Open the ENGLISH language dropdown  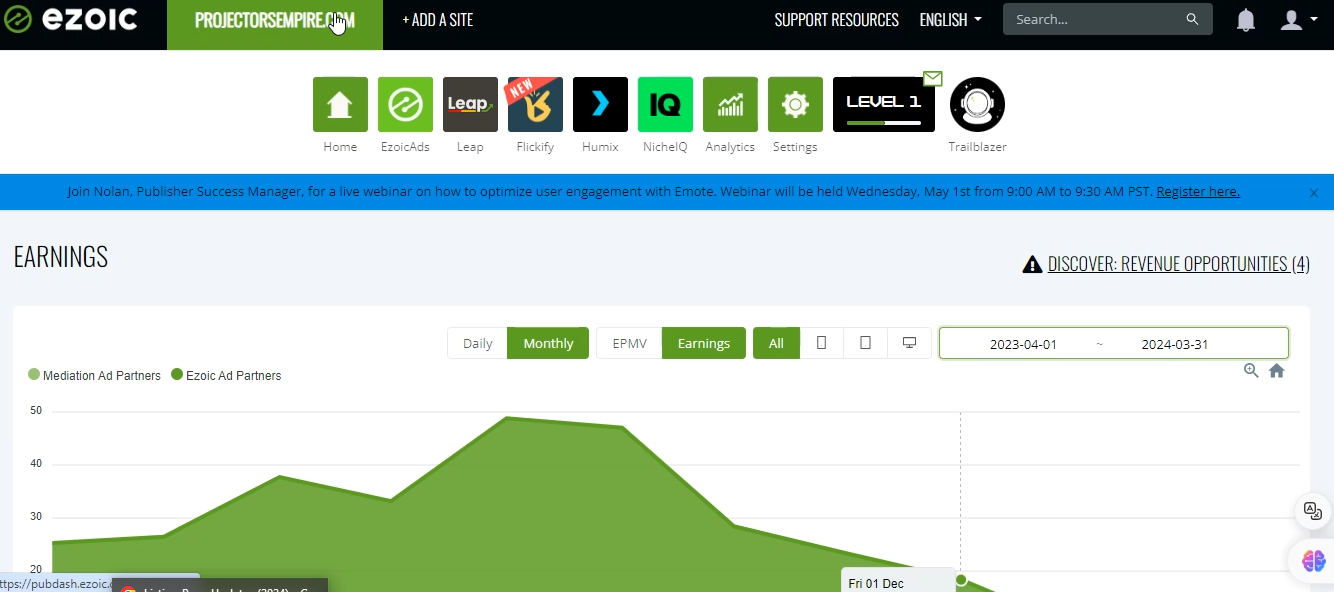tap(950, 20)
